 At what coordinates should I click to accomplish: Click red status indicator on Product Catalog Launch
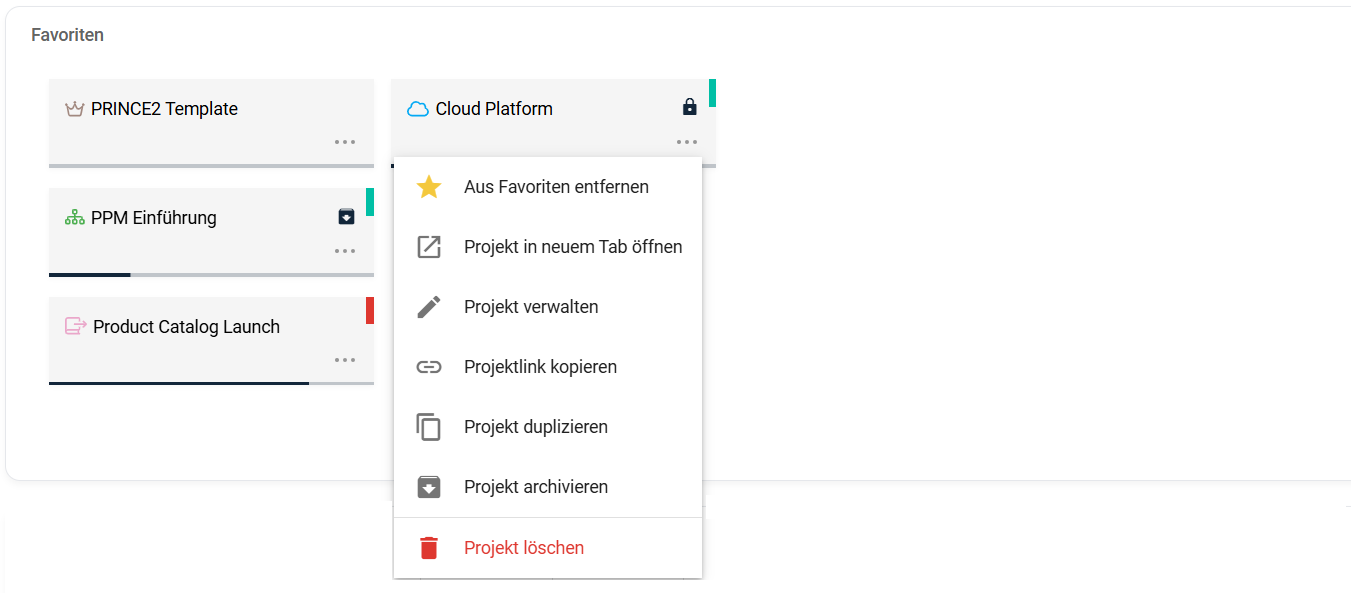tap(370, 310)
